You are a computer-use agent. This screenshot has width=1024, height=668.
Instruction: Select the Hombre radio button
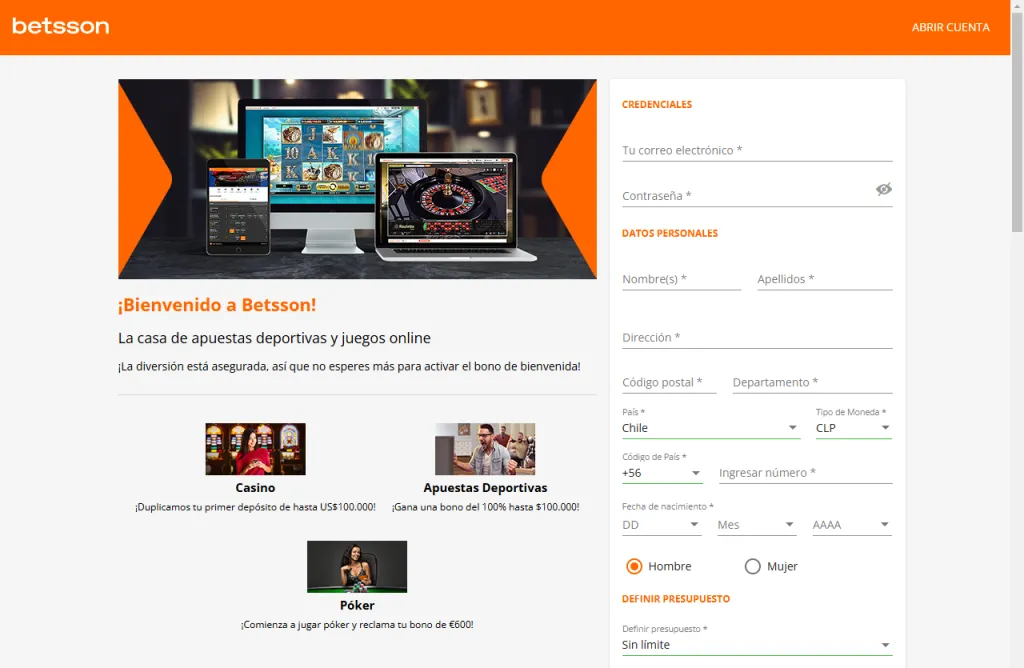point(634,565)
